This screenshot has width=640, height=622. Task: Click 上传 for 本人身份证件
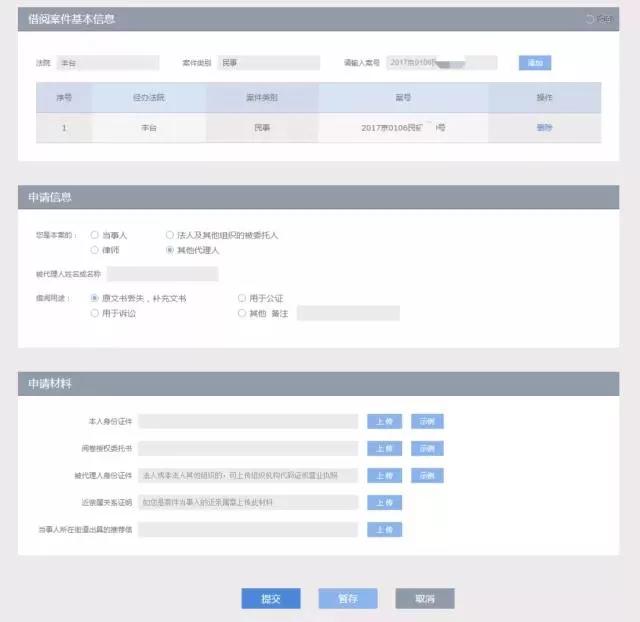tap(384, 421)
